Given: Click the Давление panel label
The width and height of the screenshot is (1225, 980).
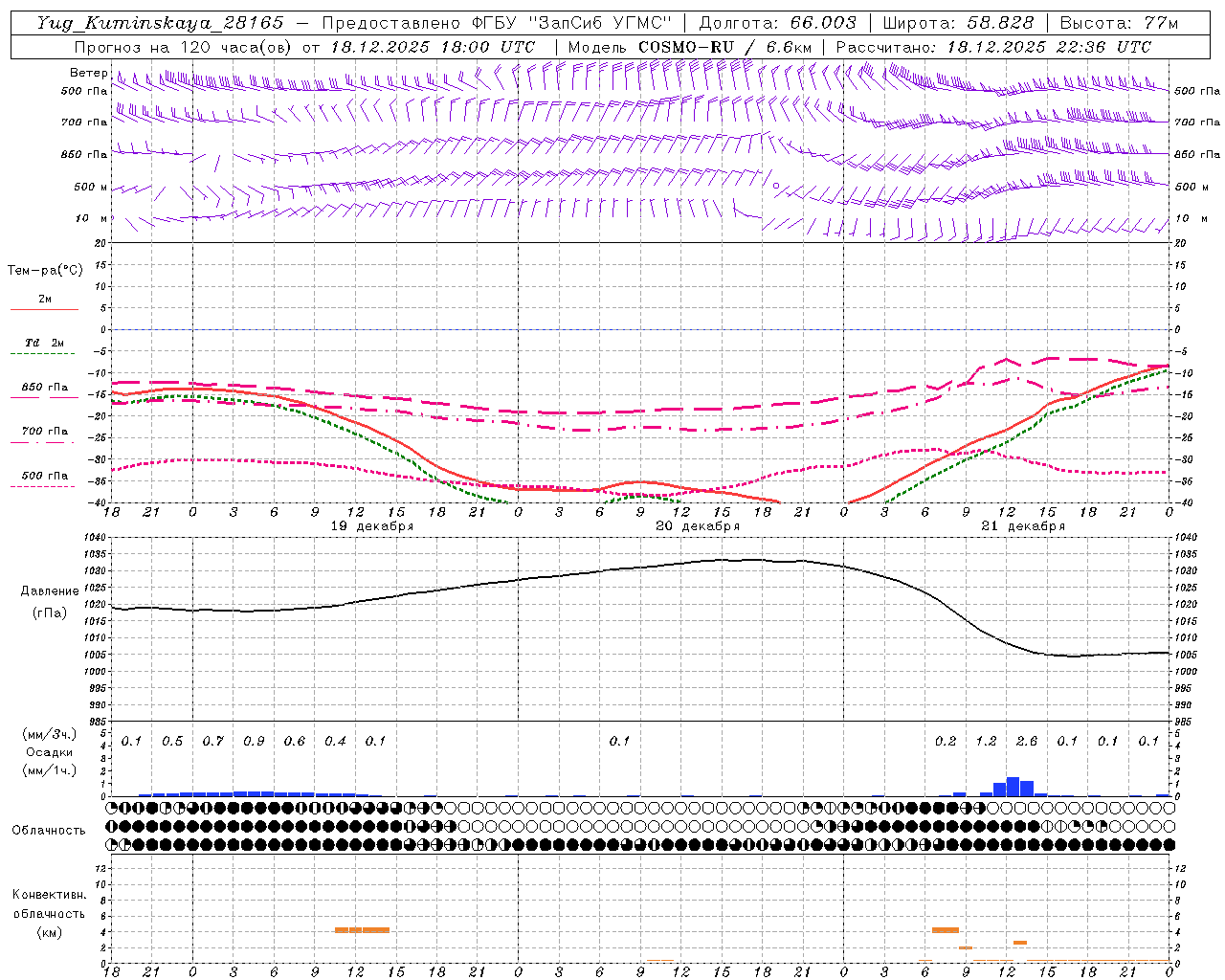Looking at the screenshot, I should (50, 591).
